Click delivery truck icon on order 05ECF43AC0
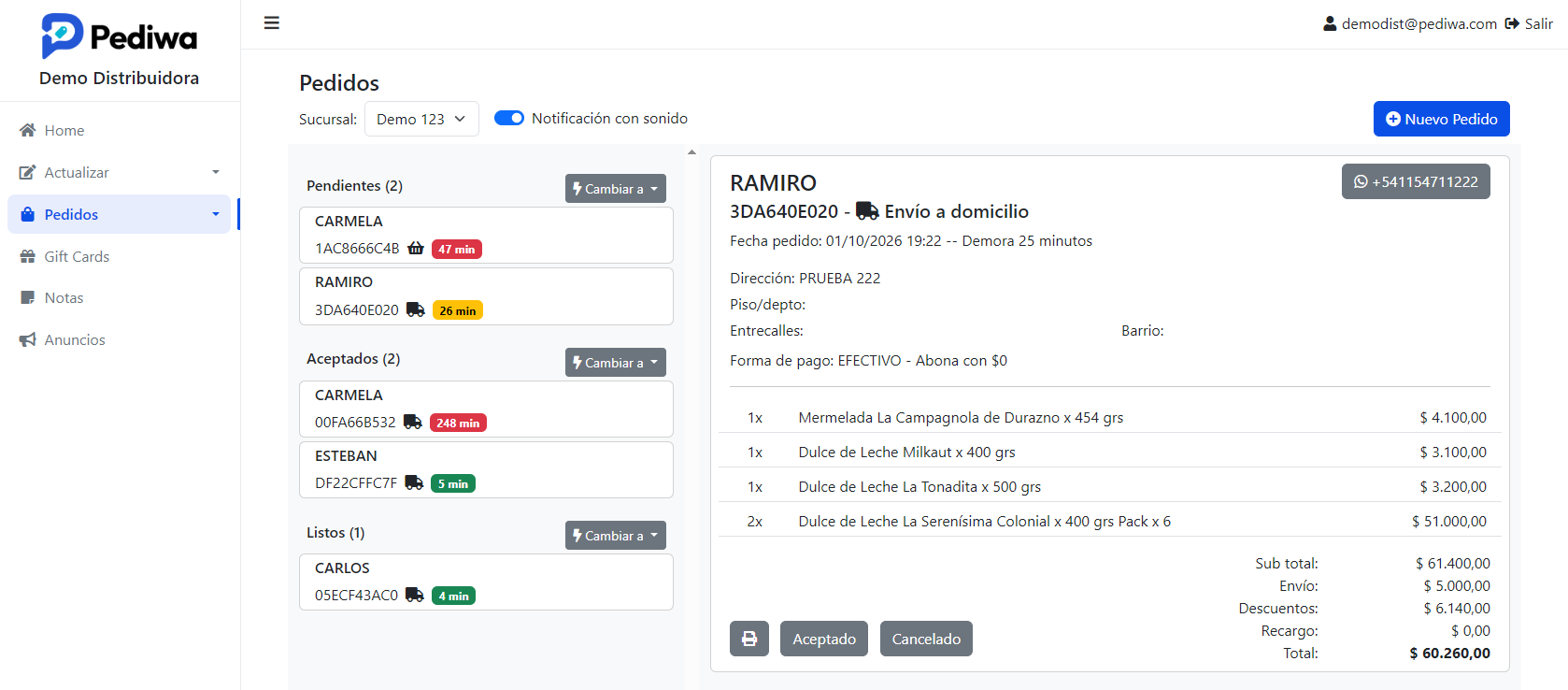This screenshot has height=690, width=1568. (415, 595)
